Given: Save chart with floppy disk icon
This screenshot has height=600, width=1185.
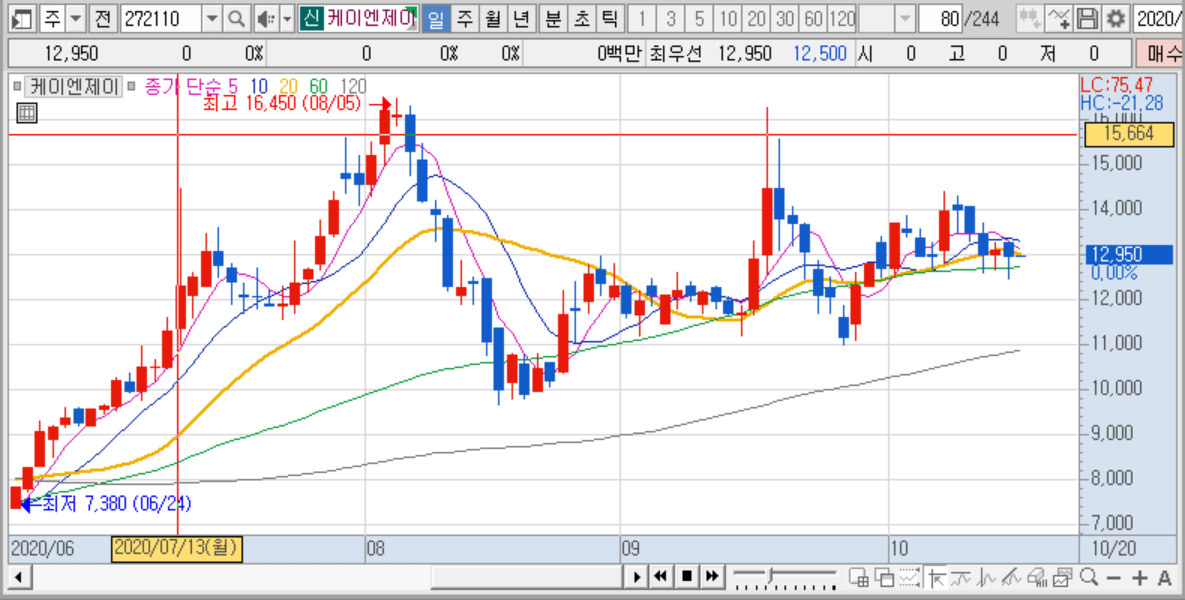Looking at the screenshot, I should (1087, 18).
